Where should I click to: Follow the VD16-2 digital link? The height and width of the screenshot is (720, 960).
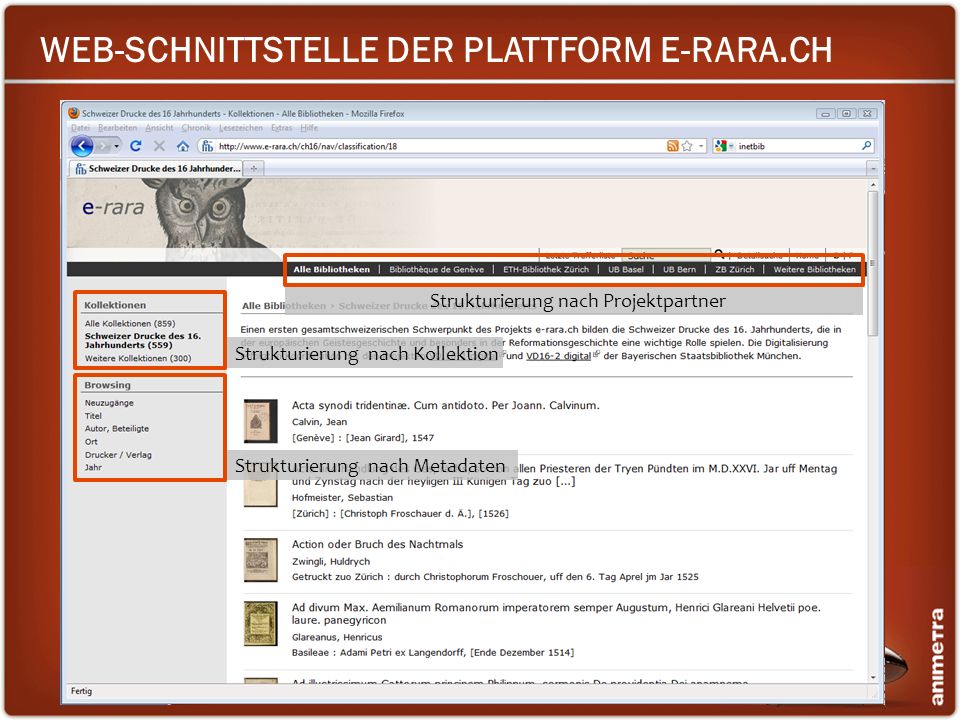click(558, 356)
